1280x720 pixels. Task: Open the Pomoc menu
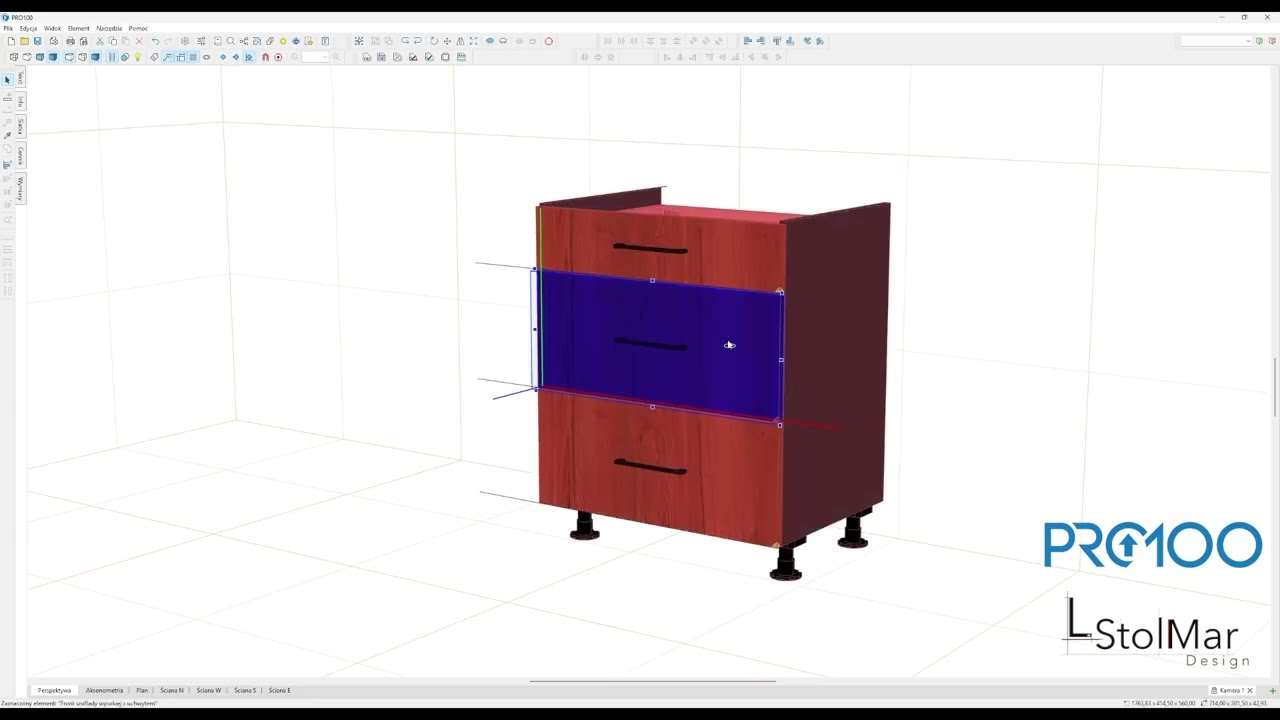click(138, 28)
